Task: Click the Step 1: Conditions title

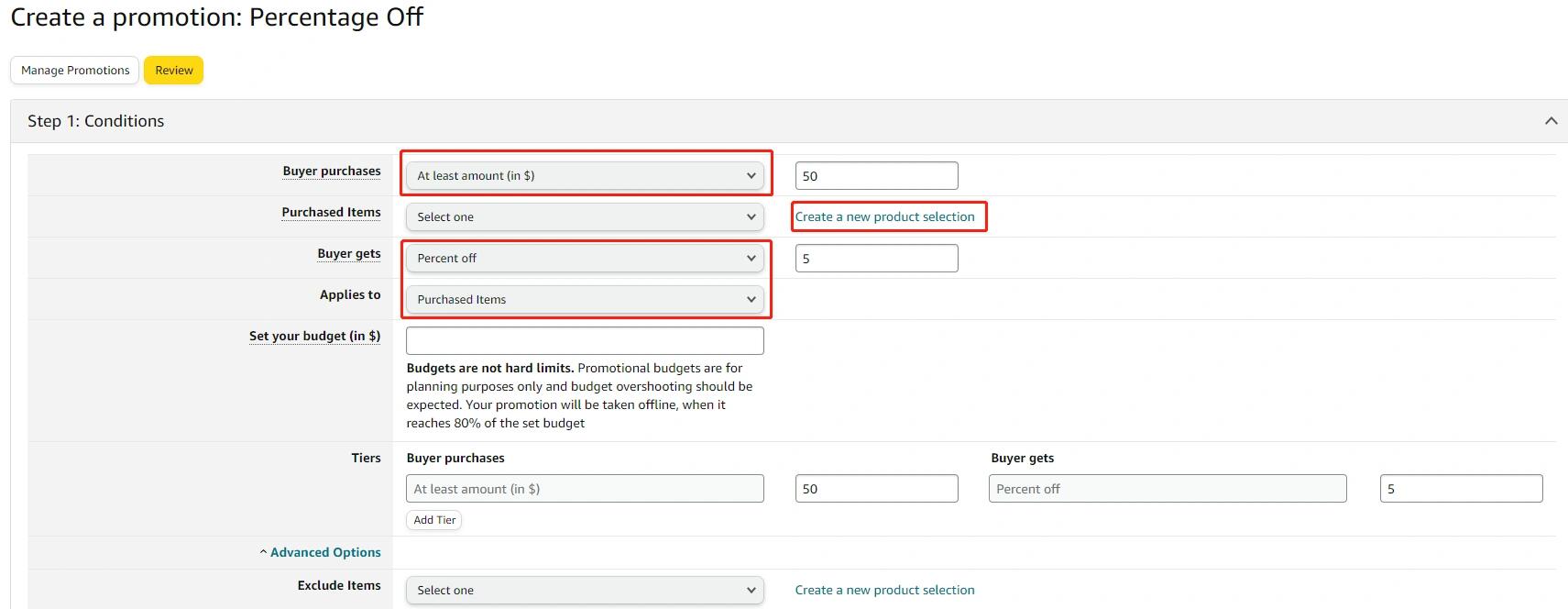Action: tap(96, 121)
